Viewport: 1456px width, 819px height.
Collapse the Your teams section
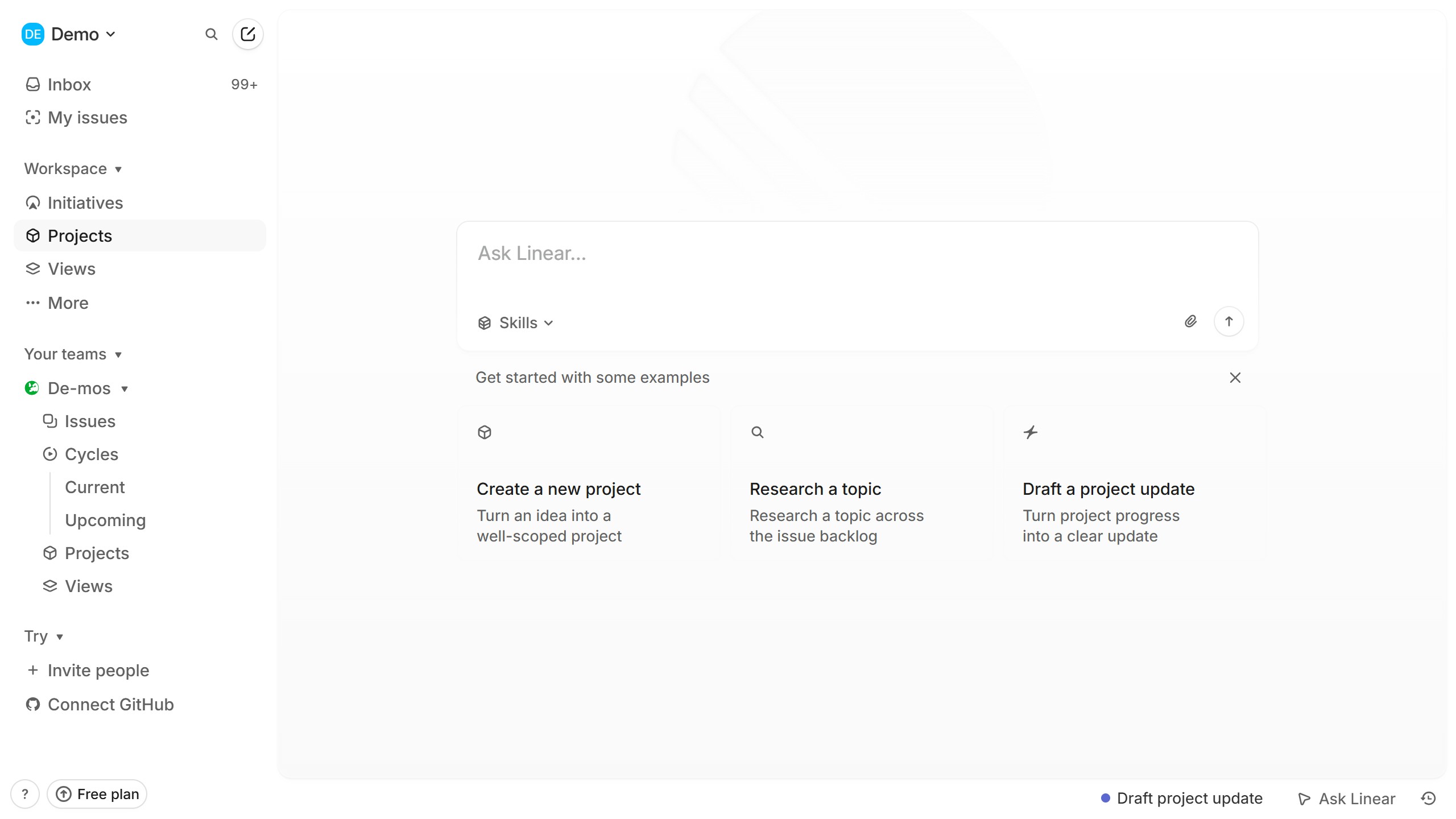tap(73, 354)
